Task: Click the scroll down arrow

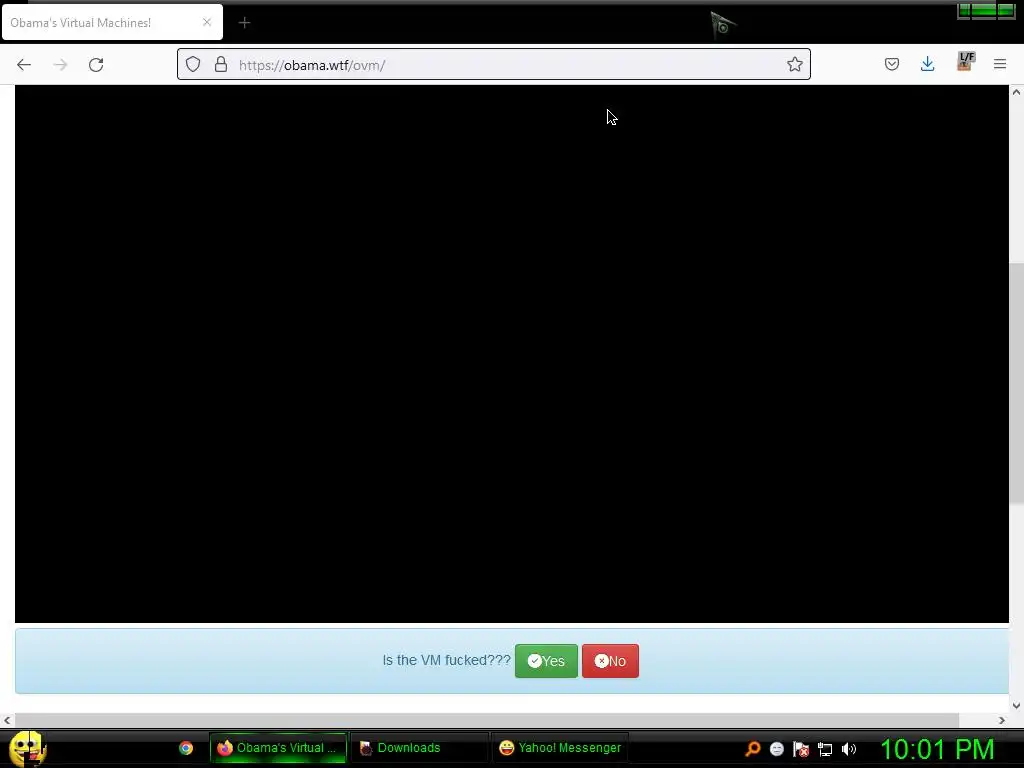Action: click(x=1016, y=705)
